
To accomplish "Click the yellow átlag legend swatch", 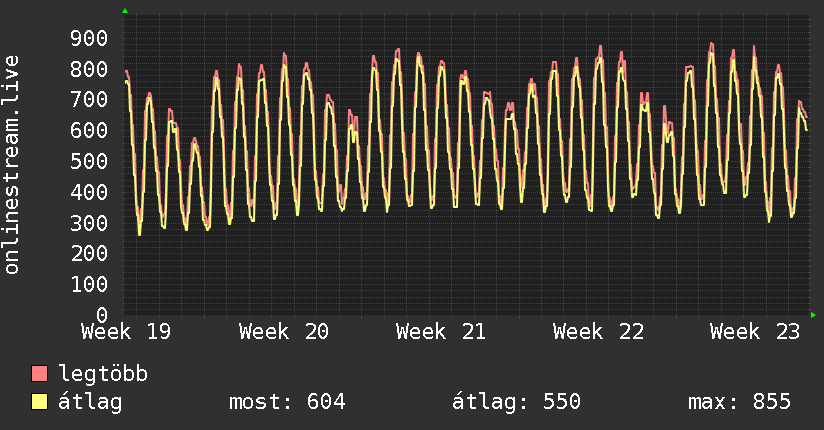I will coord(39,402).
